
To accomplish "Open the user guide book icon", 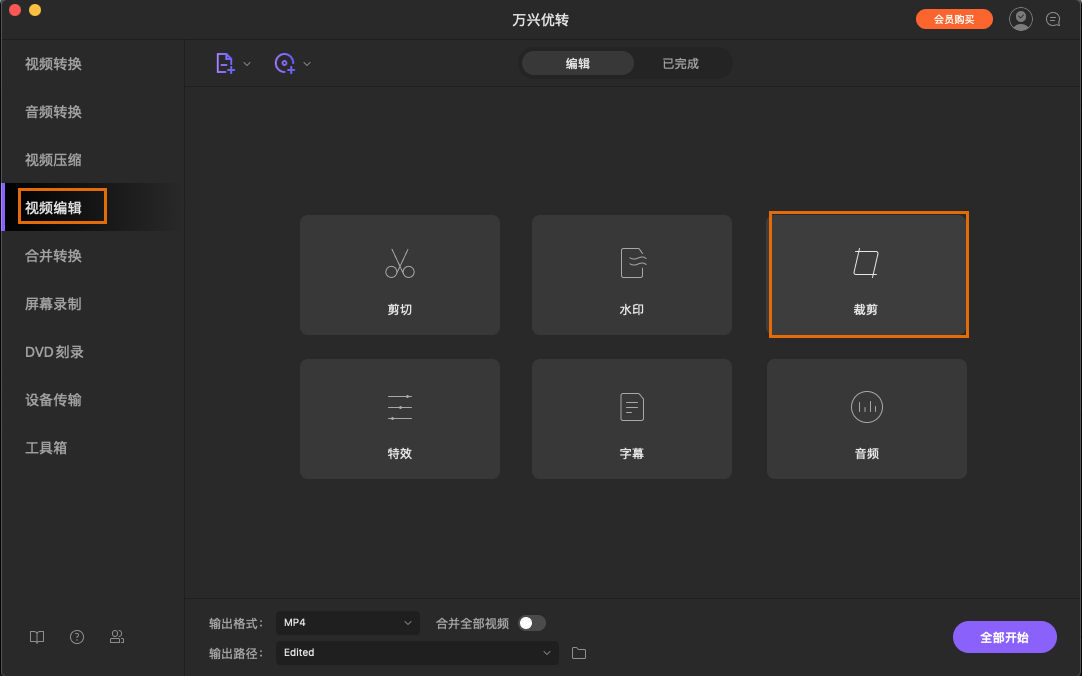I will point(36,637).
